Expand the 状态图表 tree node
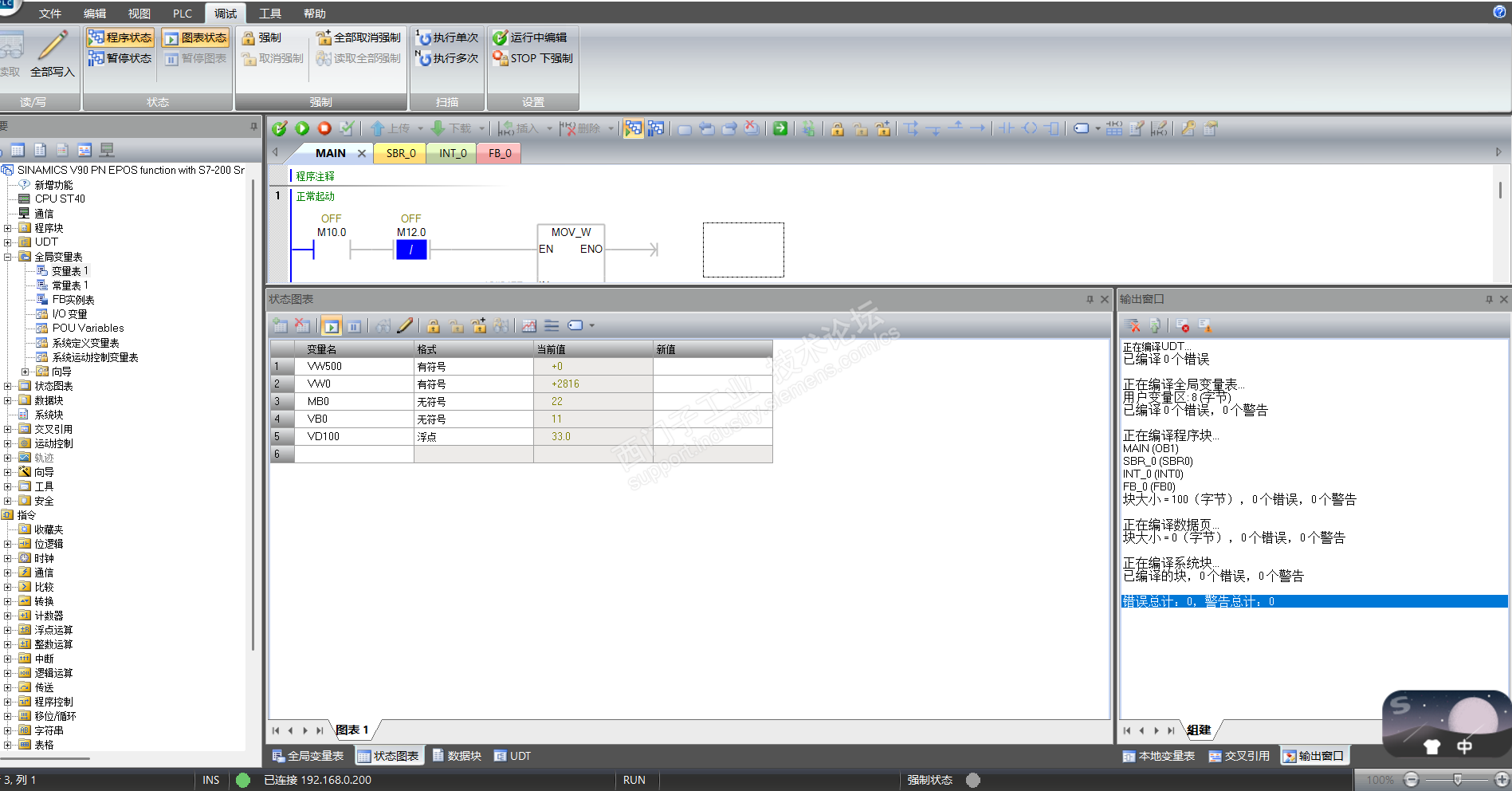 tap(7, 386)
